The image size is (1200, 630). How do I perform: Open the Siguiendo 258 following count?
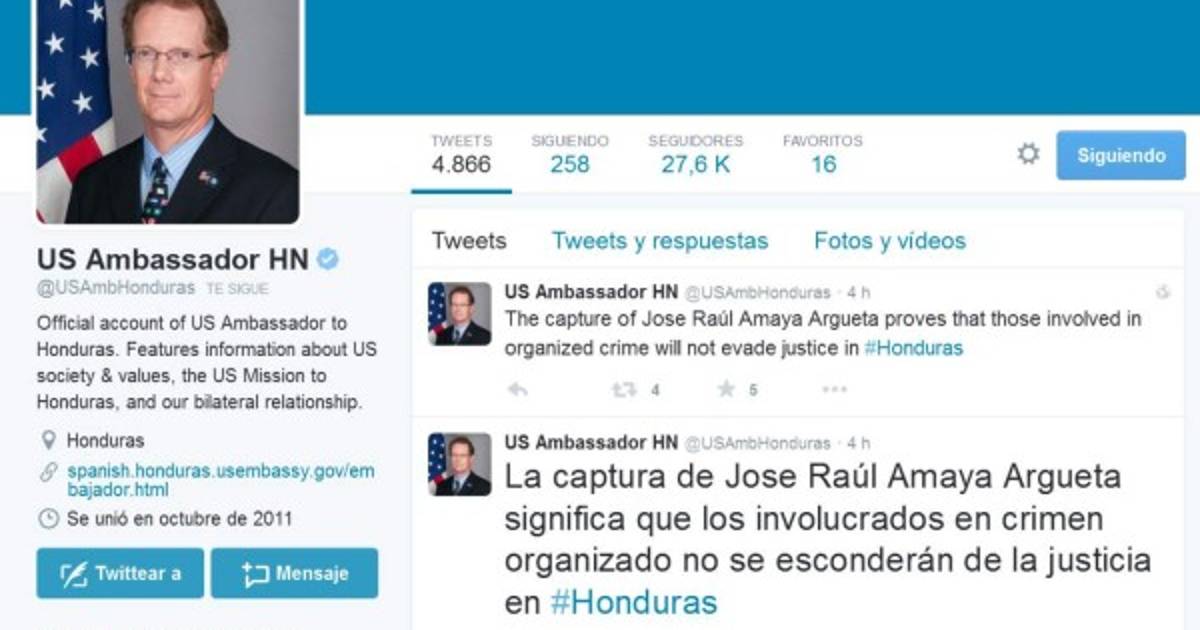click(x=570, y=155)
